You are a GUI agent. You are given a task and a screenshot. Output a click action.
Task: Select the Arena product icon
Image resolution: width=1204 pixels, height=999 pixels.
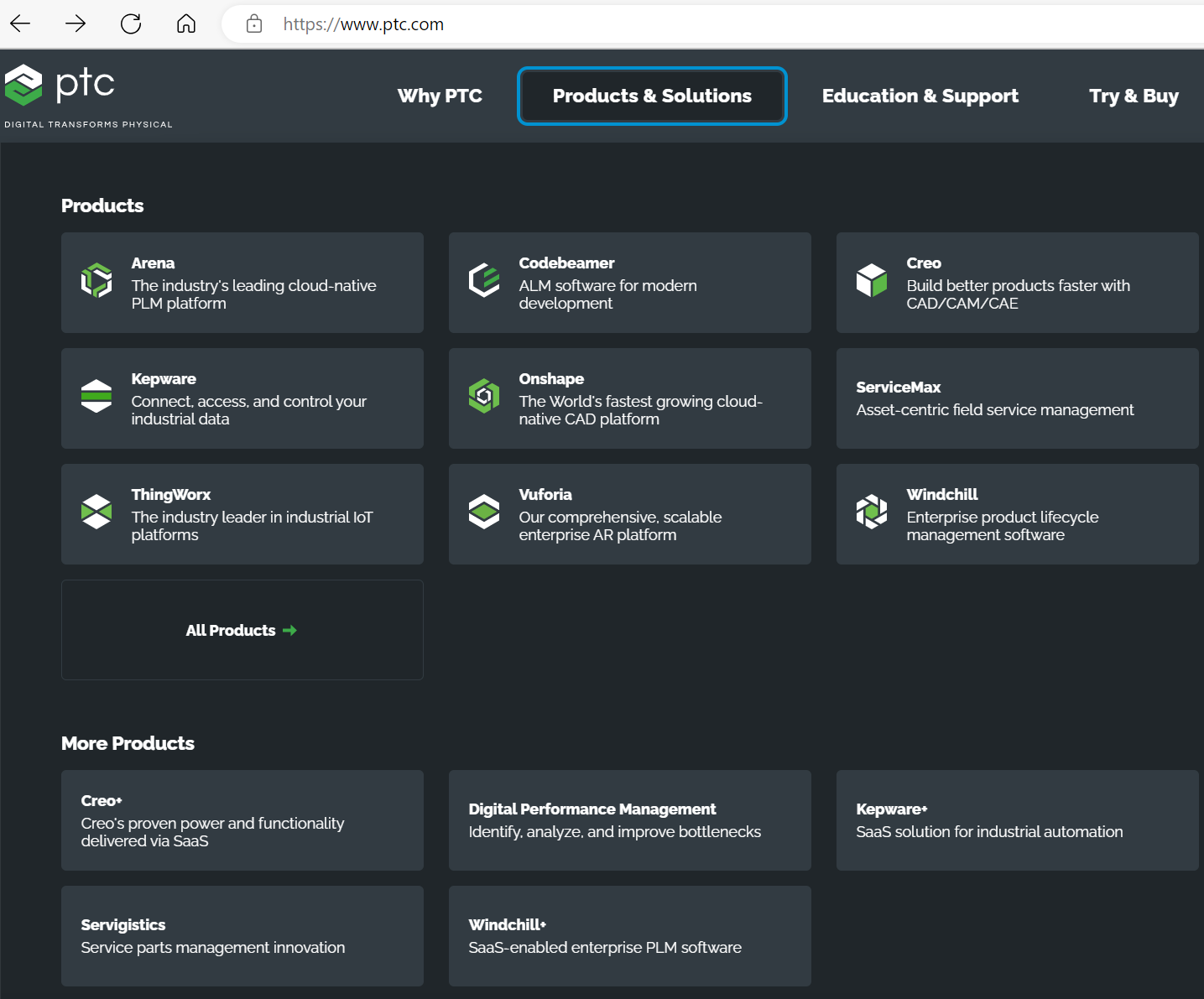(96, 280)
